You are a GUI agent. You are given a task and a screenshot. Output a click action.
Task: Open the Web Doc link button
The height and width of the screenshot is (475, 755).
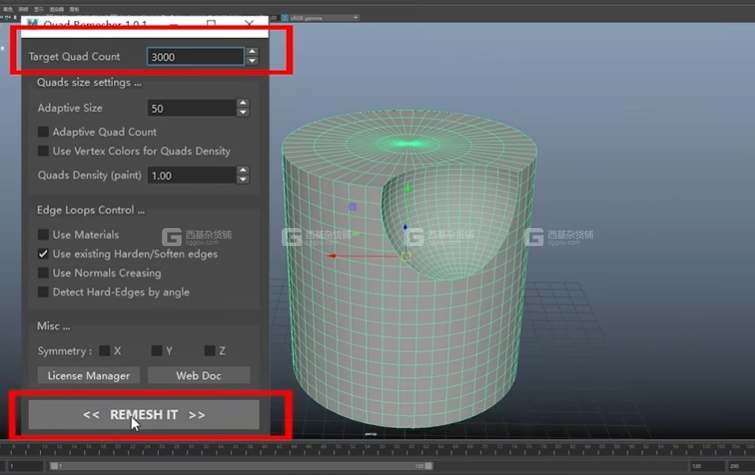(x=199, y=376)
